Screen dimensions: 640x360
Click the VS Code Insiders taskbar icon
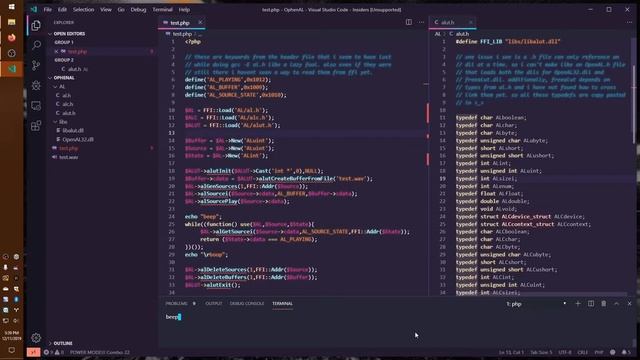click(x=11, y=69)
